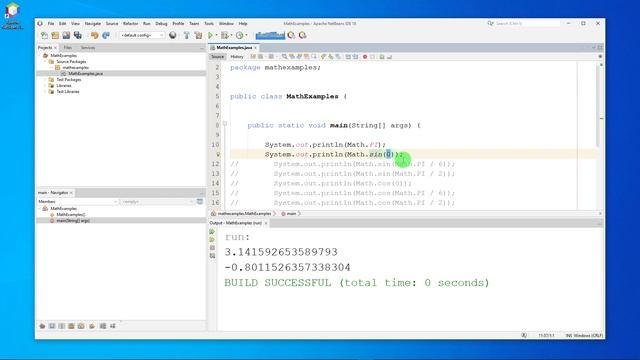The height and width of the screenshot is (360, 640).
Task: Open the Source menu
Action: point(112,24)
